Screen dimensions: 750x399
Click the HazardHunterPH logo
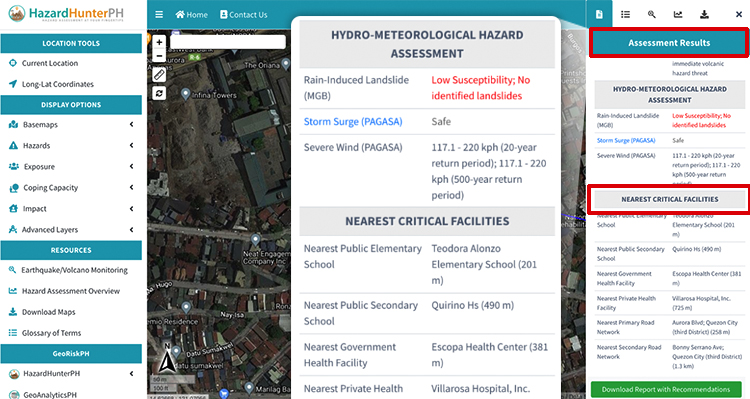[x=66, y=14]
